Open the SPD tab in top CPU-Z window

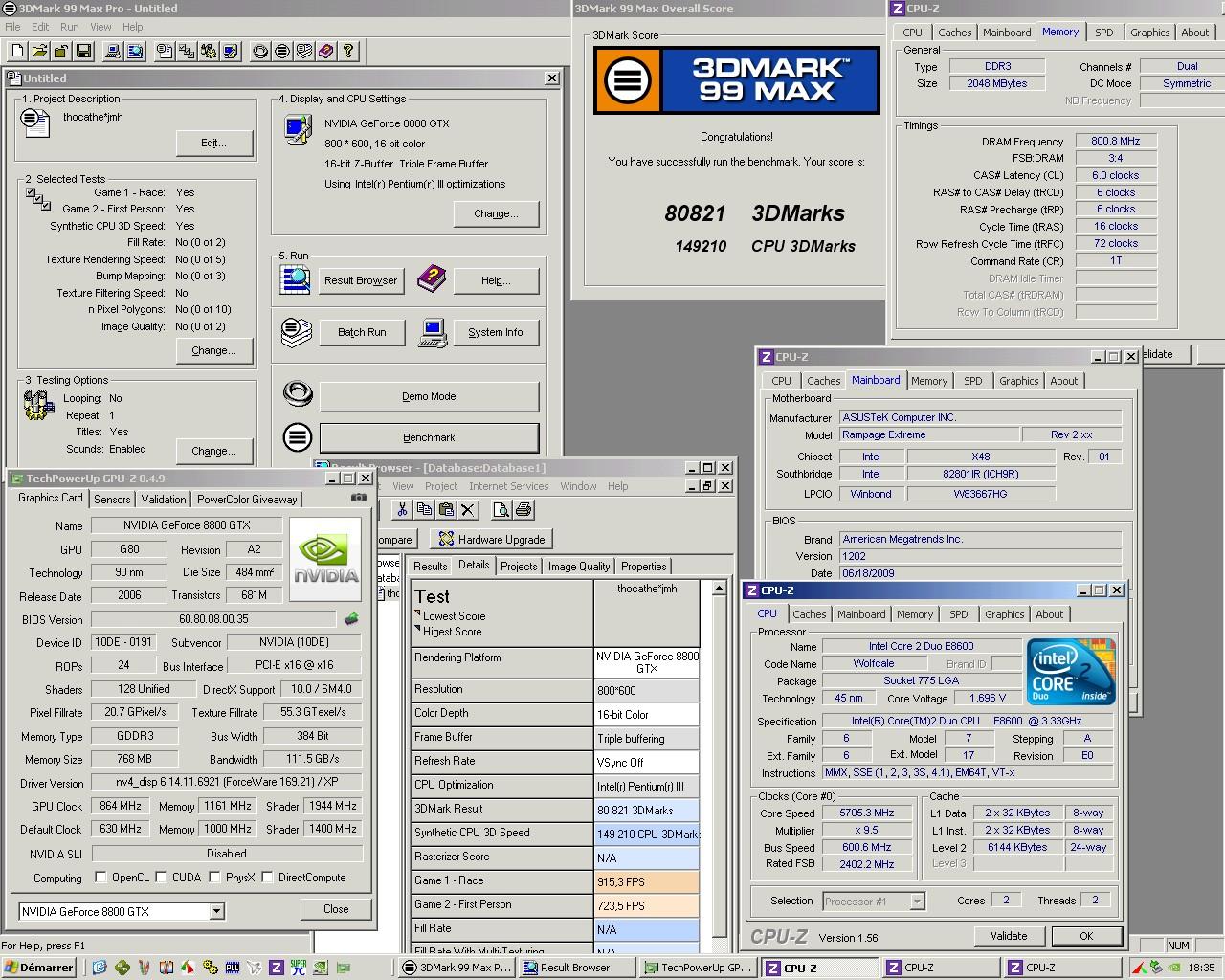[x=1103, y=33]
